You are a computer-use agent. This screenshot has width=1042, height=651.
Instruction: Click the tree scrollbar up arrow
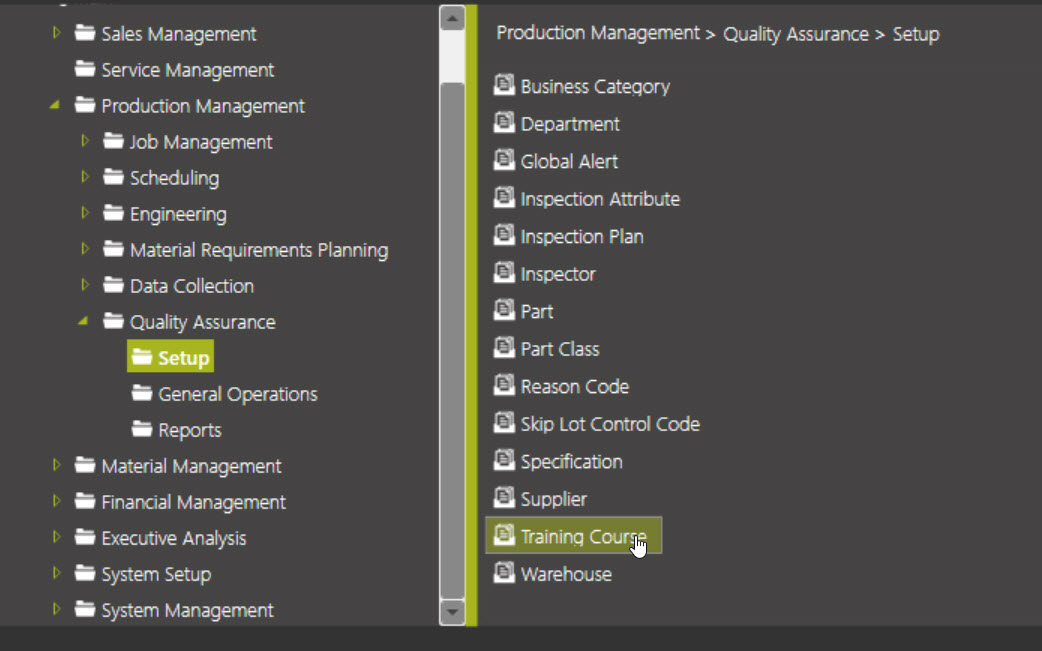452,18
